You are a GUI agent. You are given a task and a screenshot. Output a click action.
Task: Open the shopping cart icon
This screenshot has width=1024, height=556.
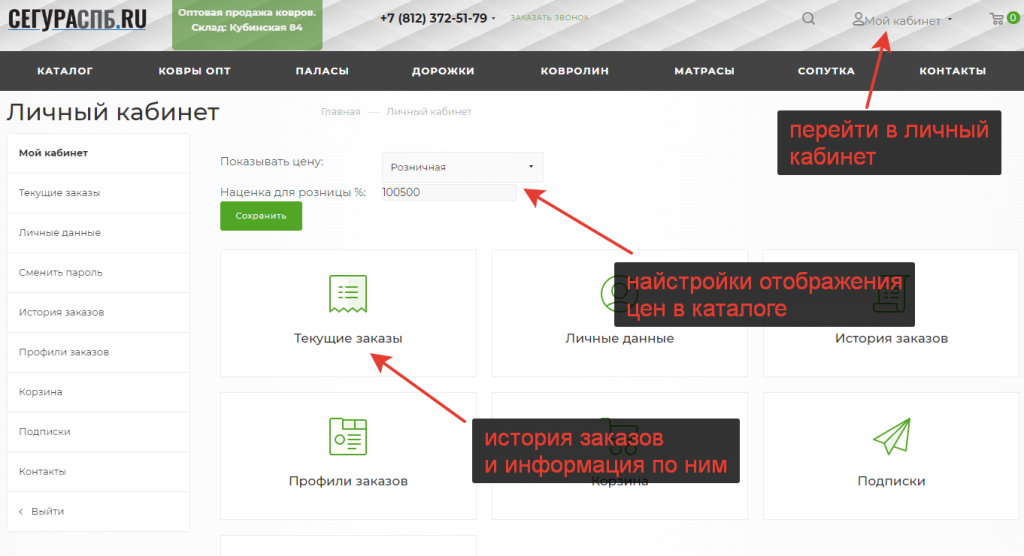(996, 18)
